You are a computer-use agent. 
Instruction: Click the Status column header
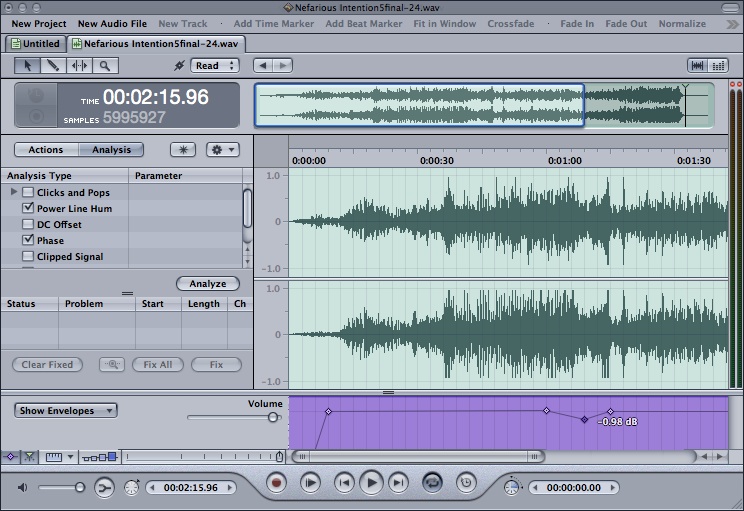29,304
